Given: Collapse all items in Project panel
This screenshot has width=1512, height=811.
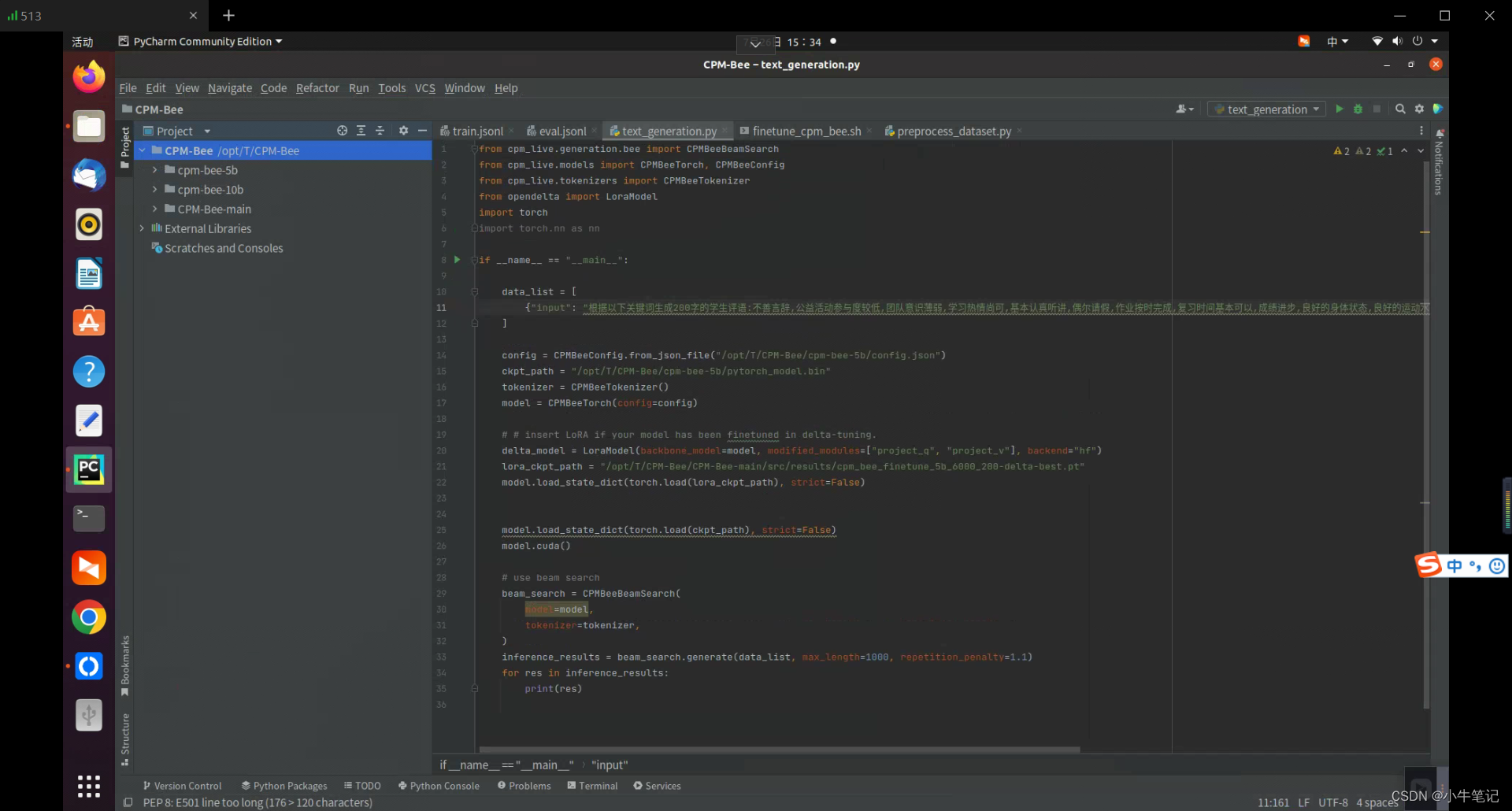Looking at the screenshot, I should click(380, 131).
